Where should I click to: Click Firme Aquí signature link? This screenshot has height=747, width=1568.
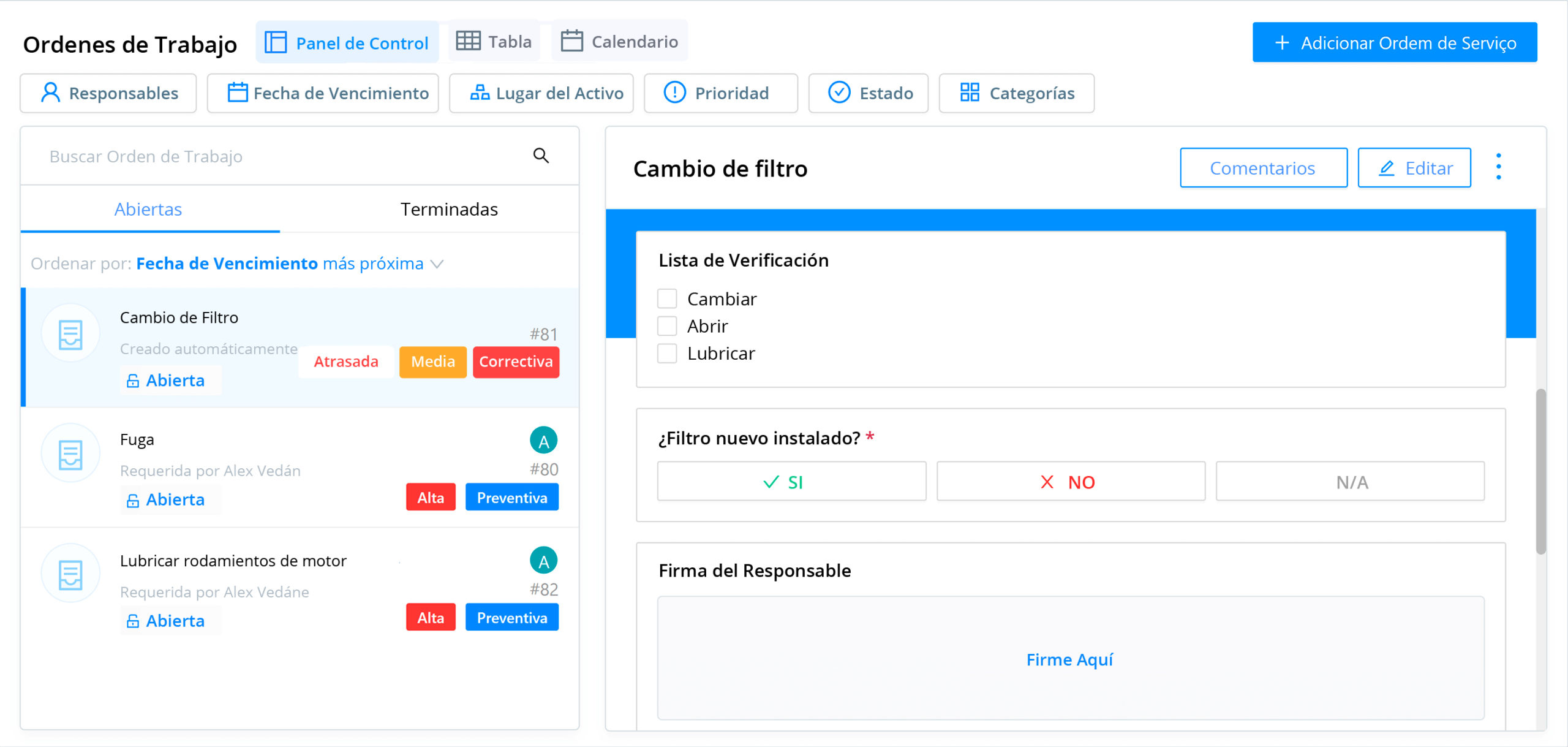(1069, 659)
